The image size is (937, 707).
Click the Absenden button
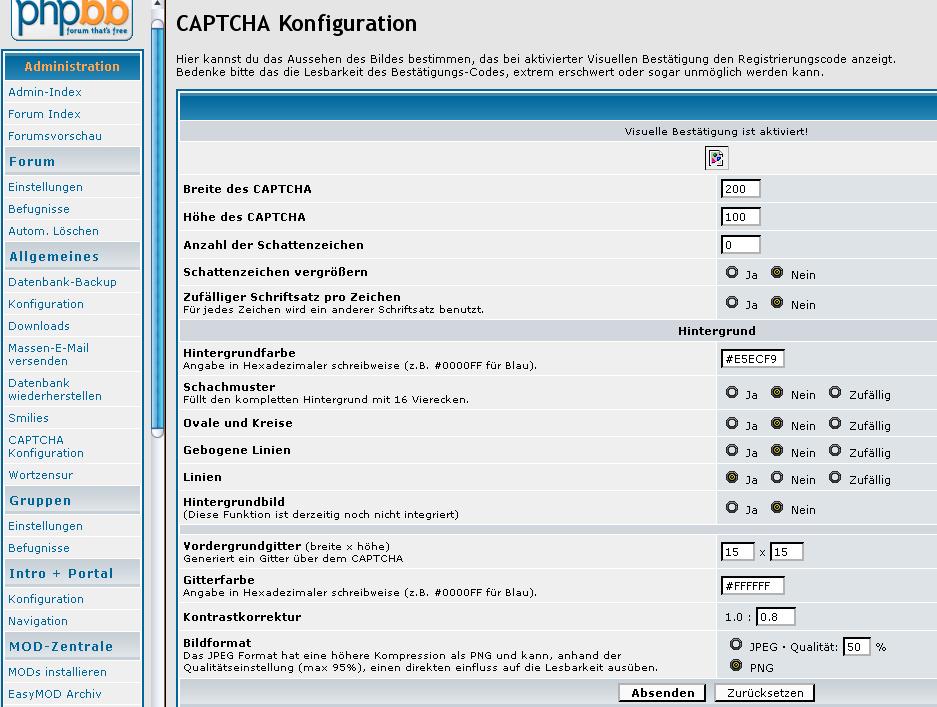coord(662,693)
